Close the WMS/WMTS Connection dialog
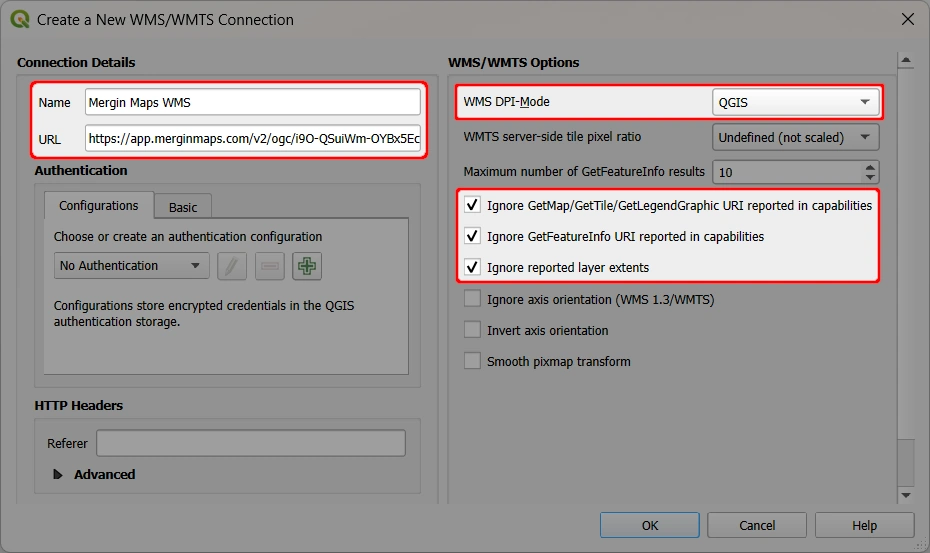The image size is (930, 553). pyautogui.click(x=907, y=19)
